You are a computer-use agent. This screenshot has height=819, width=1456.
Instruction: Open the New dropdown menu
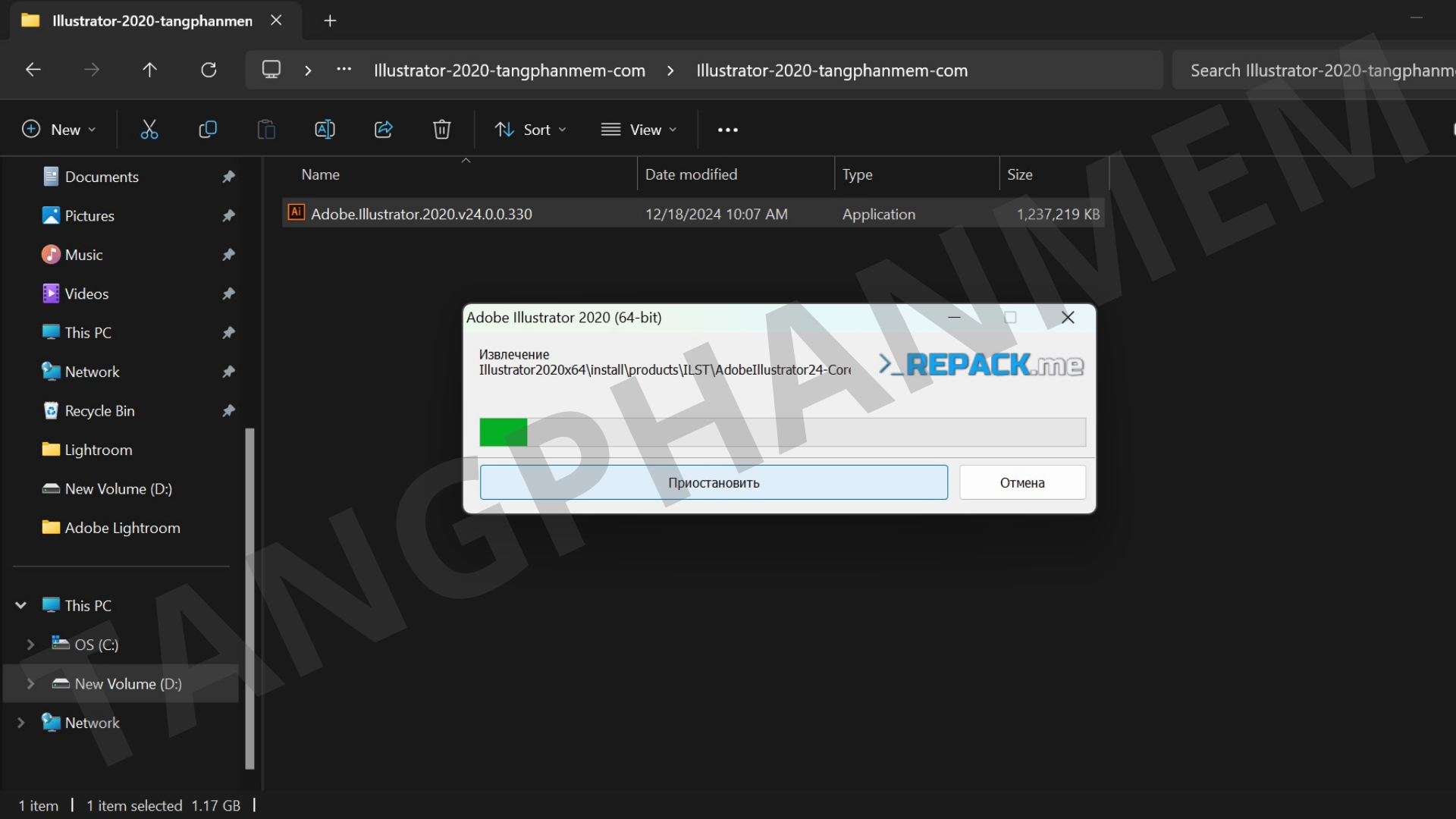(59, 130)
